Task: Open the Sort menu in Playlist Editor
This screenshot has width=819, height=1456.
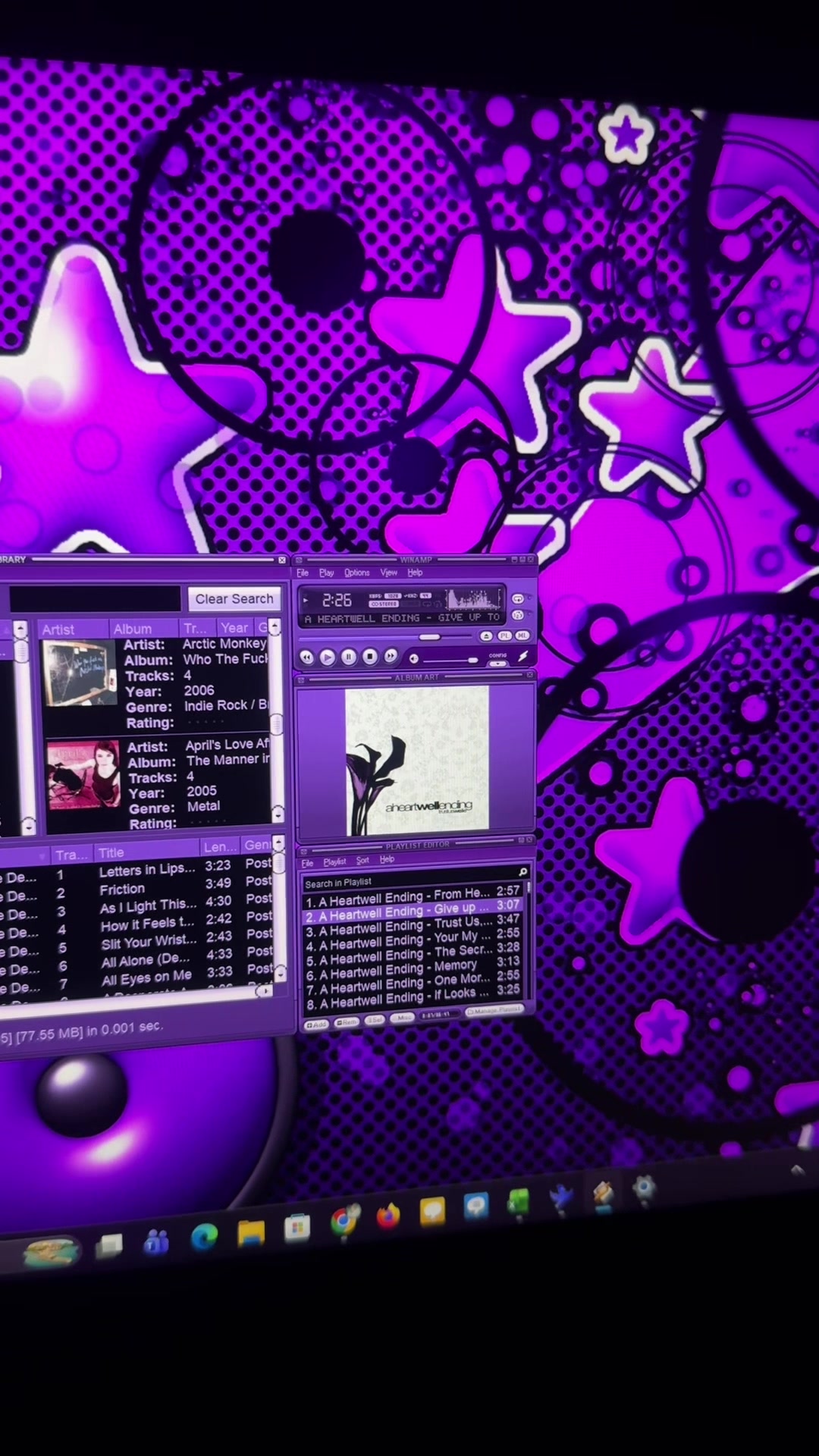Action: (x=362, y=861)
